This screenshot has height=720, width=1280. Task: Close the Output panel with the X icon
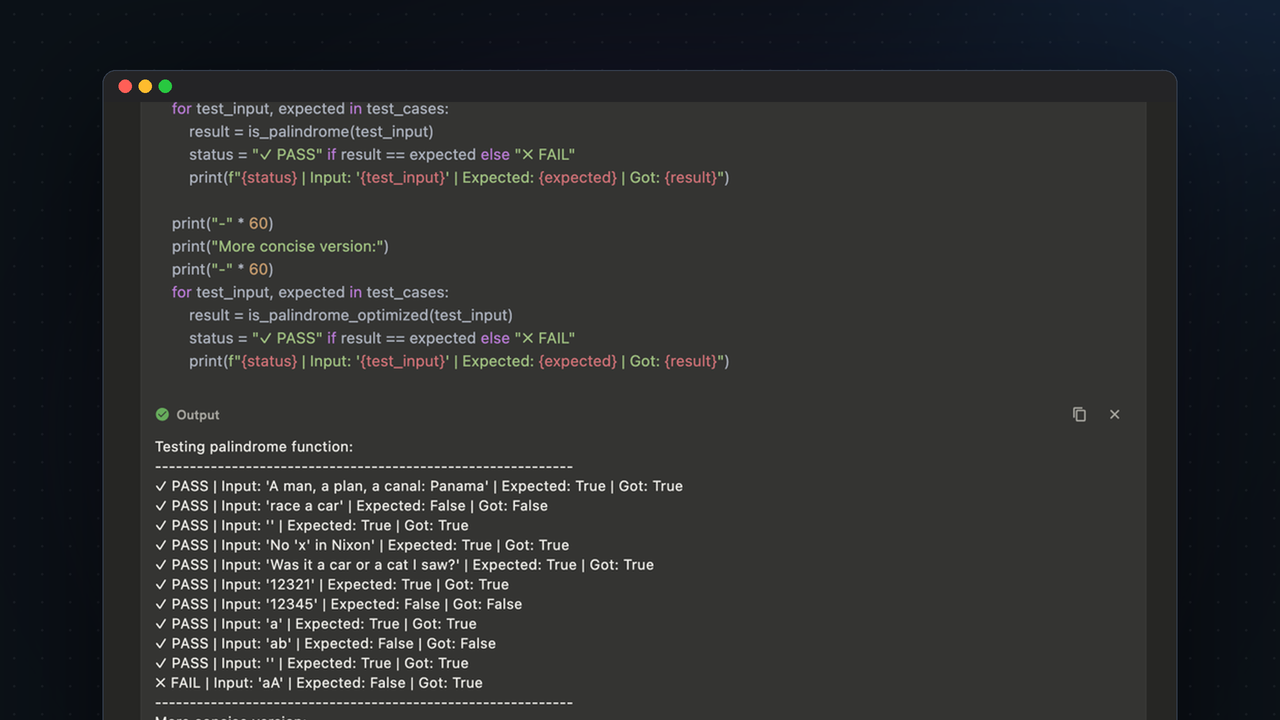tap(1114, 414)
